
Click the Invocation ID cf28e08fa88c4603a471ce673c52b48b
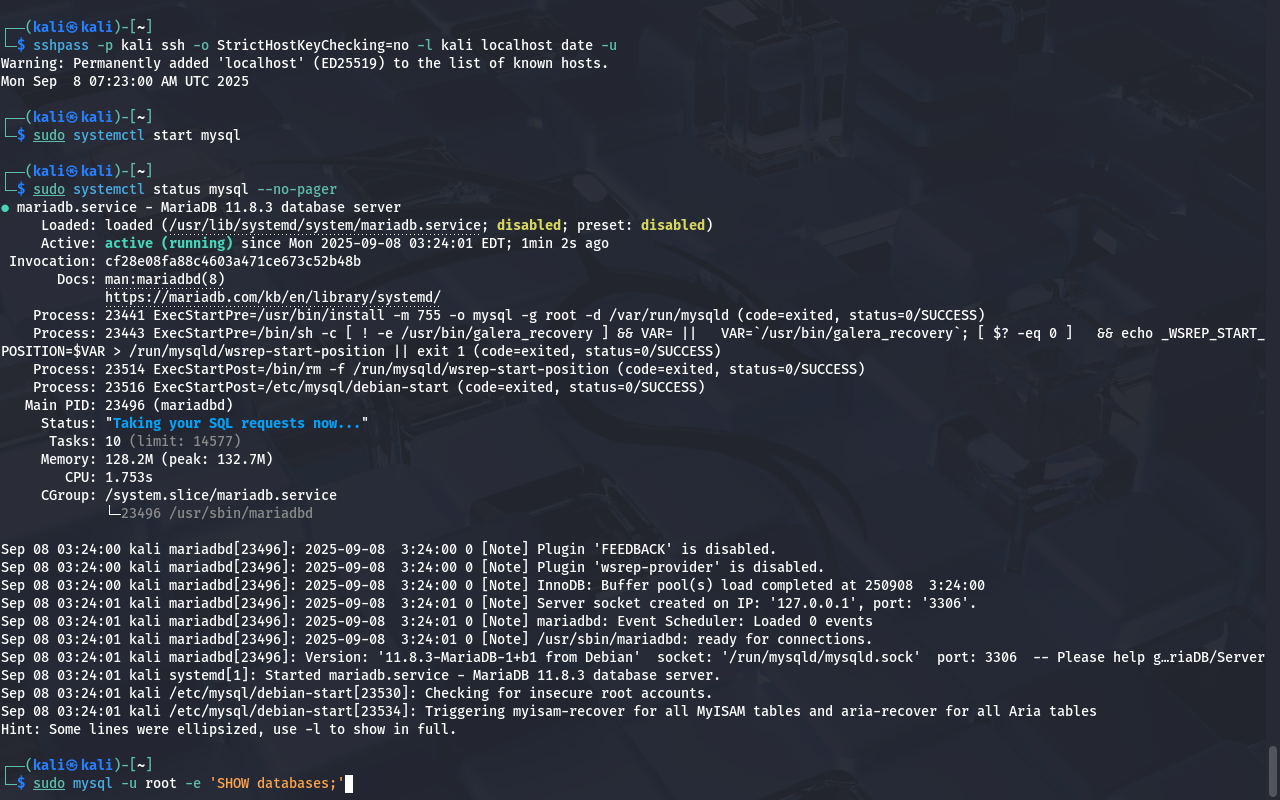tap(233, 261)
